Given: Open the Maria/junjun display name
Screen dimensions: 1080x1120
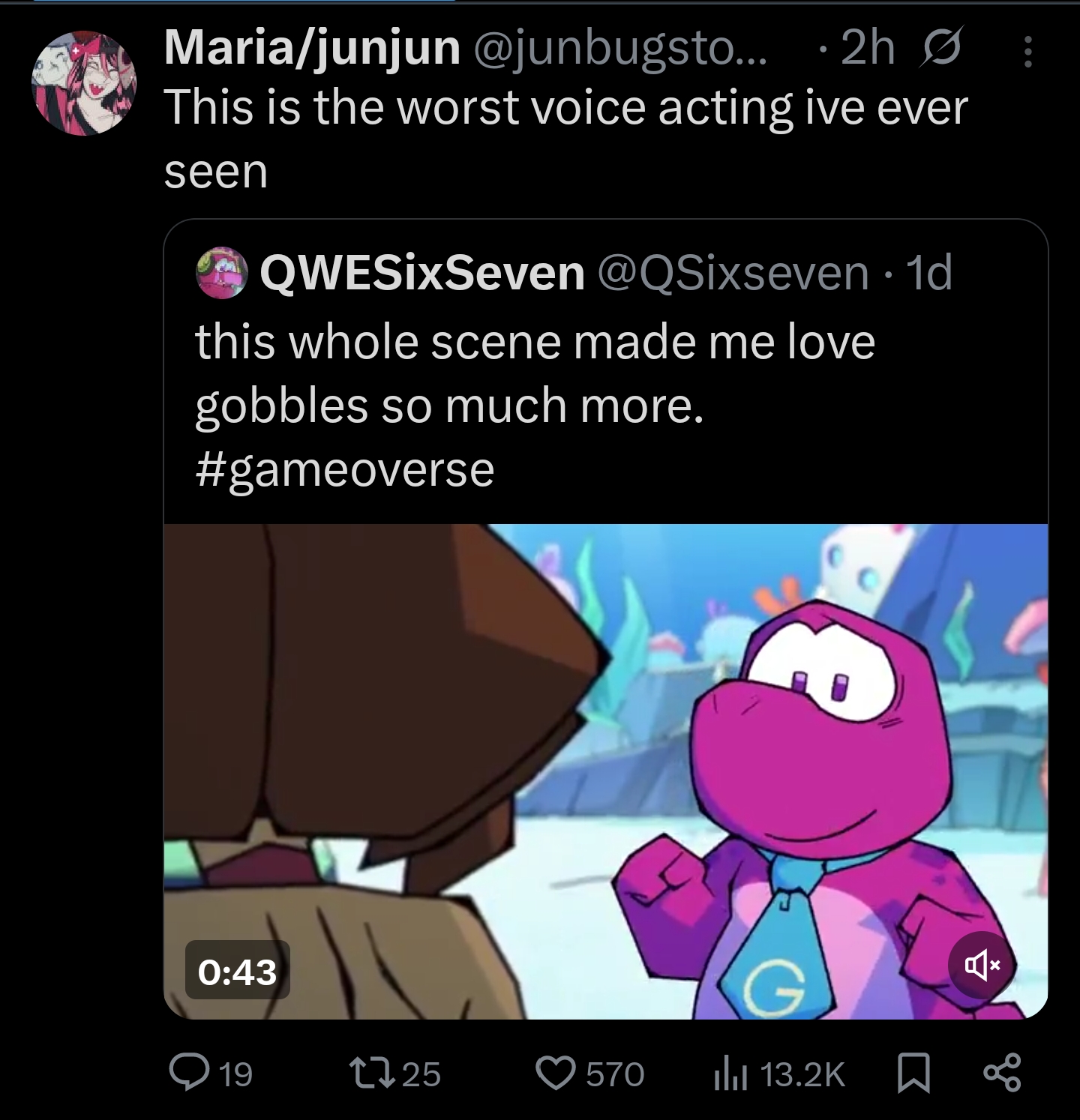Looking at the screenshot, I should pos(312,48).
